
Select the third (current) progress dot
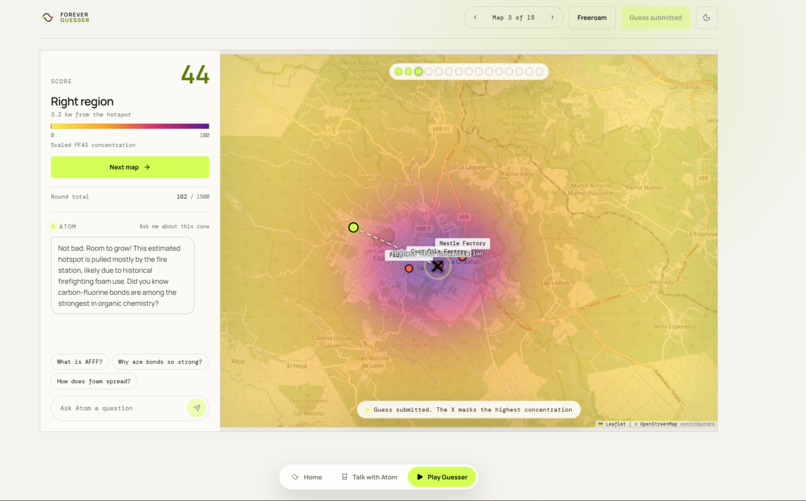pos(418,71)
